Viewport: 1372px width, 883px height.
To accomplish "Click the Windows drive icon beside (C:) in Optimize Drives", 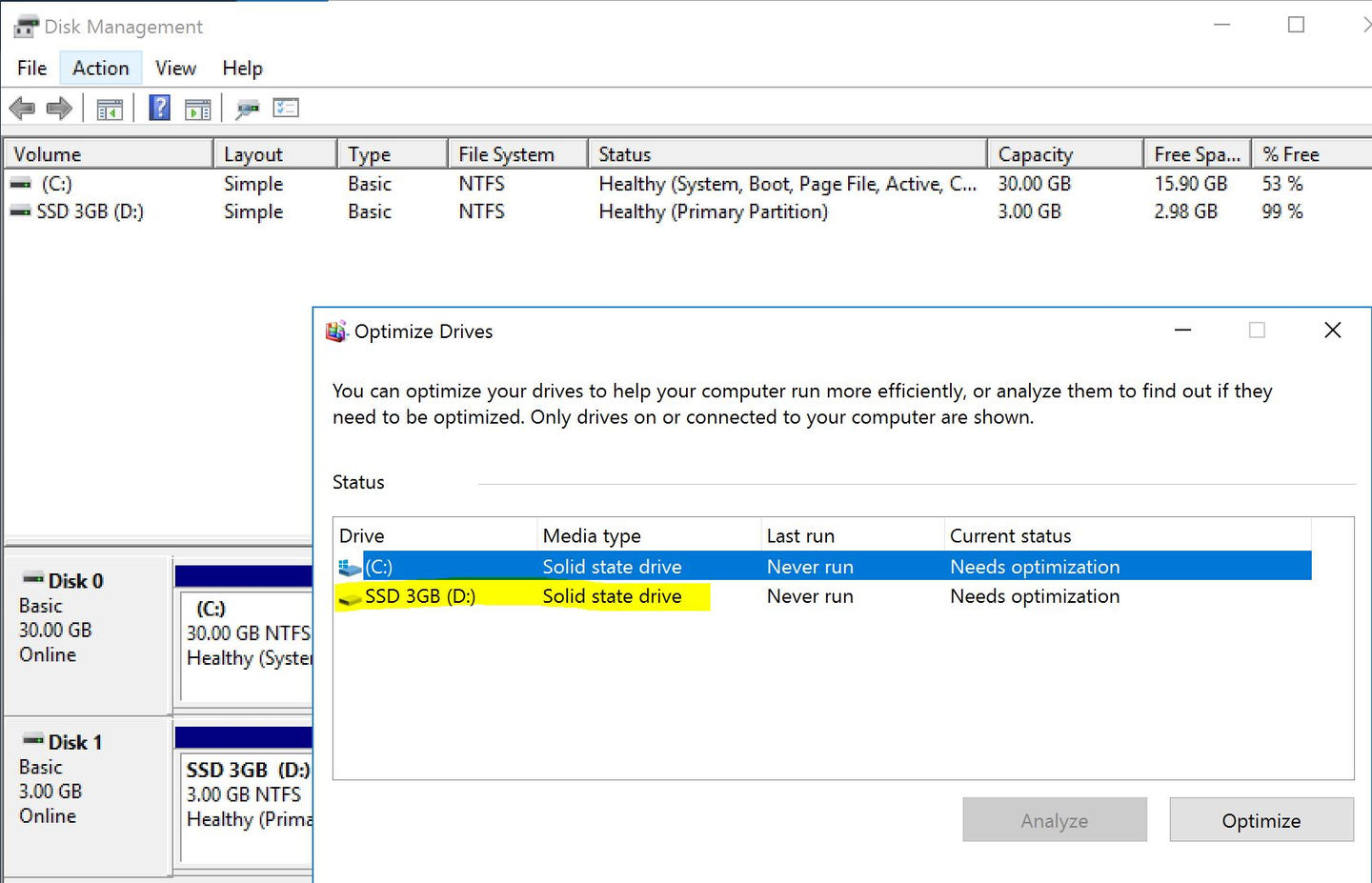I will 350,568.
